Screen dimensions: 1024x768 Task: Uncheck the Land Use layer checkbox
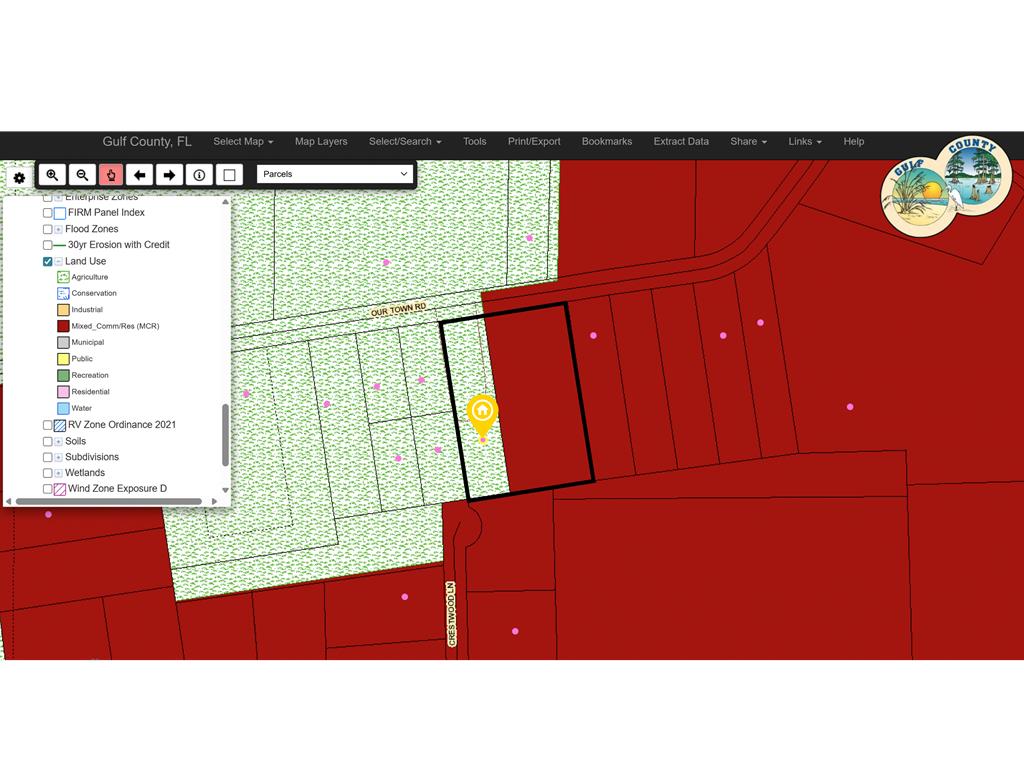pyautogui.click(x=47, y=261)
